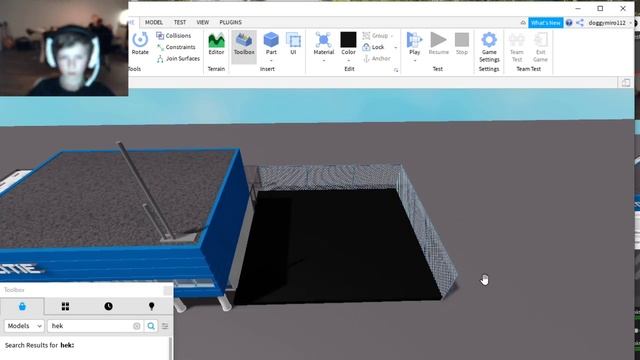The height and width of the screenshot is (360, 640).
Task: Click the Team Test button
Action: pos(517,47)
